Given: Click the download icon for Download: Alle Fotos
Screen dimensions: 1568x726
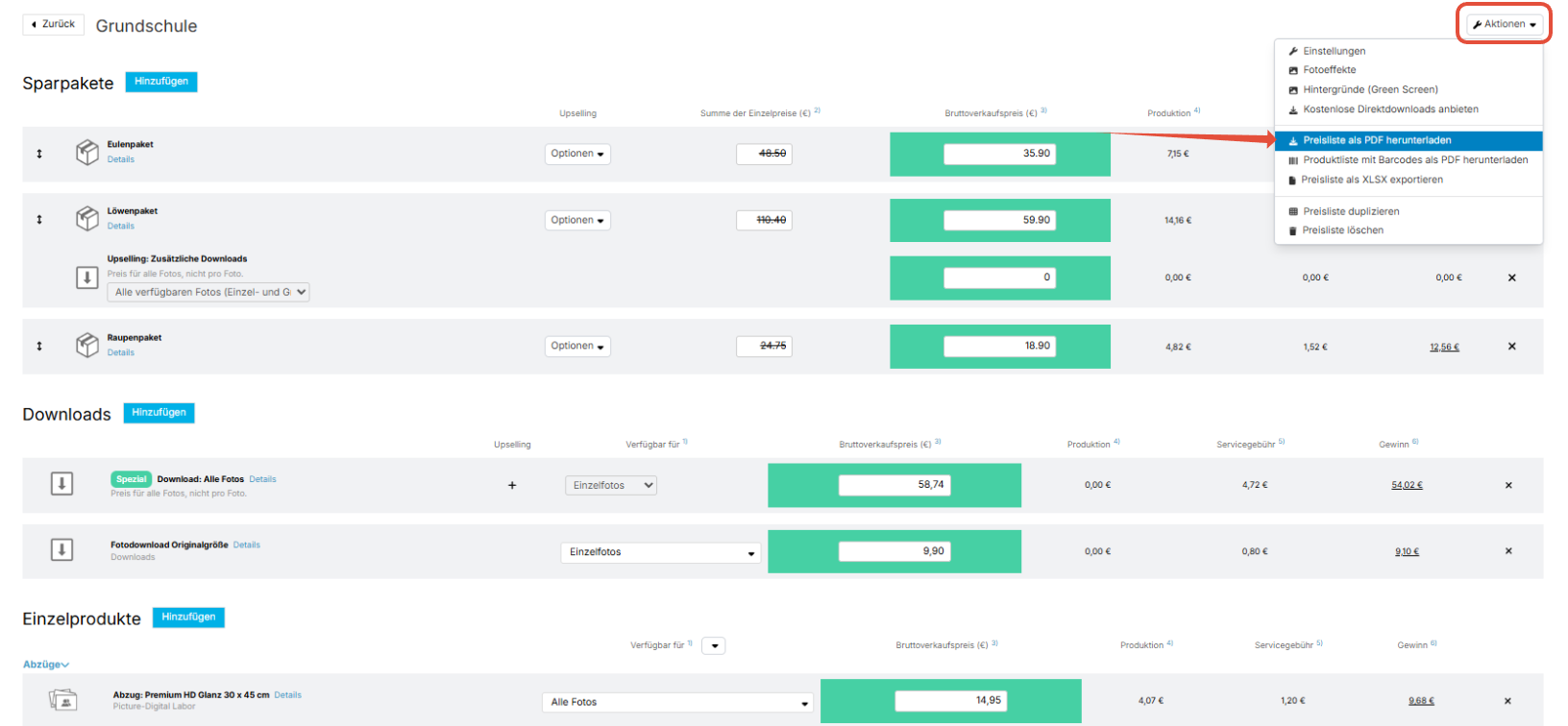Looking at the screenshot, I should click(x=61, y=484).
